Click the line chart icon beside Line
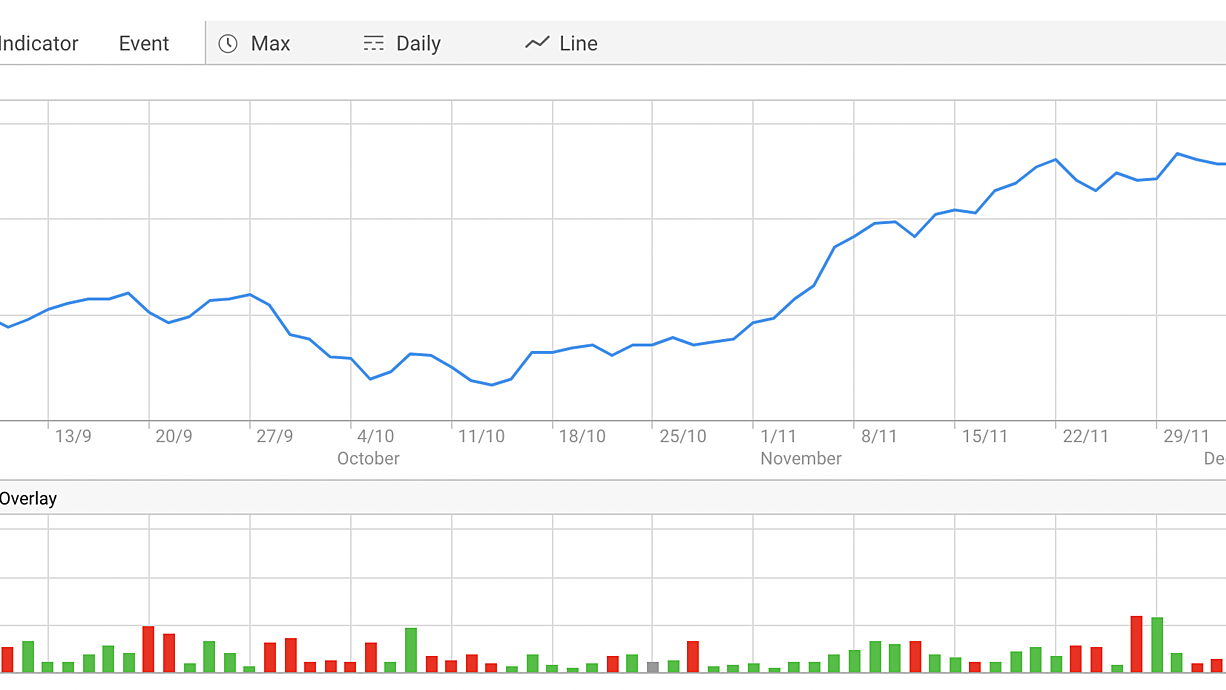Screen dimensions: 1226x690 537,43
